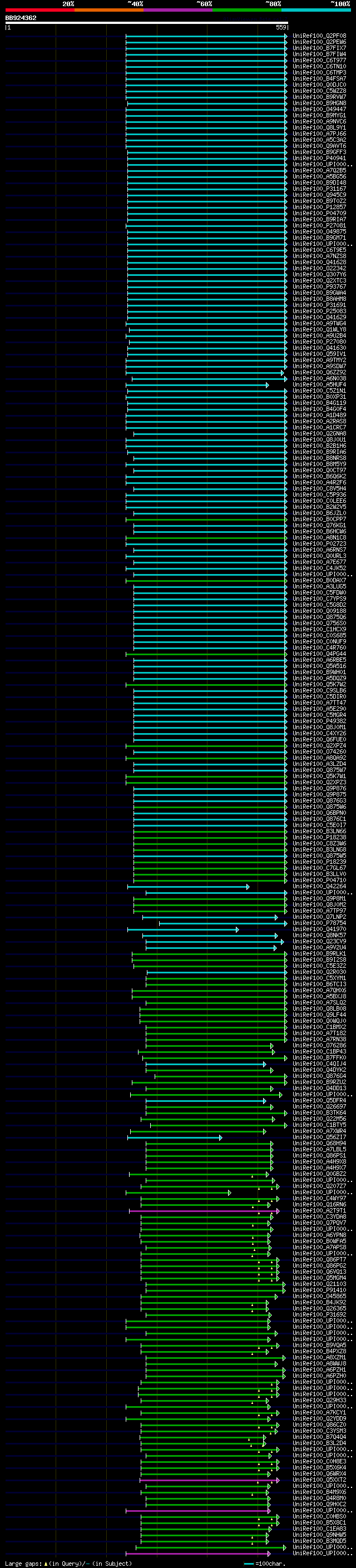Open hit UniRef100_Q2PEW6
This screenshot has width=356, height=1568.
(319, 42)
